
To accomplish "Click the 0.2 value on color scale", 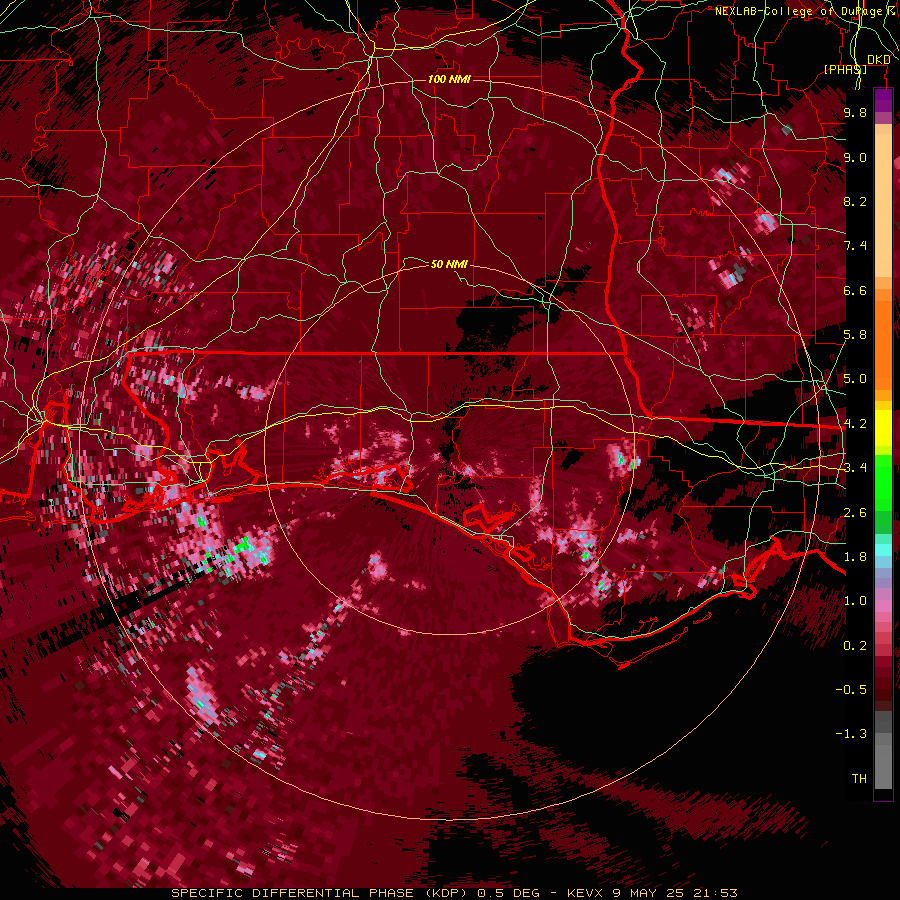I will [855, 646].
